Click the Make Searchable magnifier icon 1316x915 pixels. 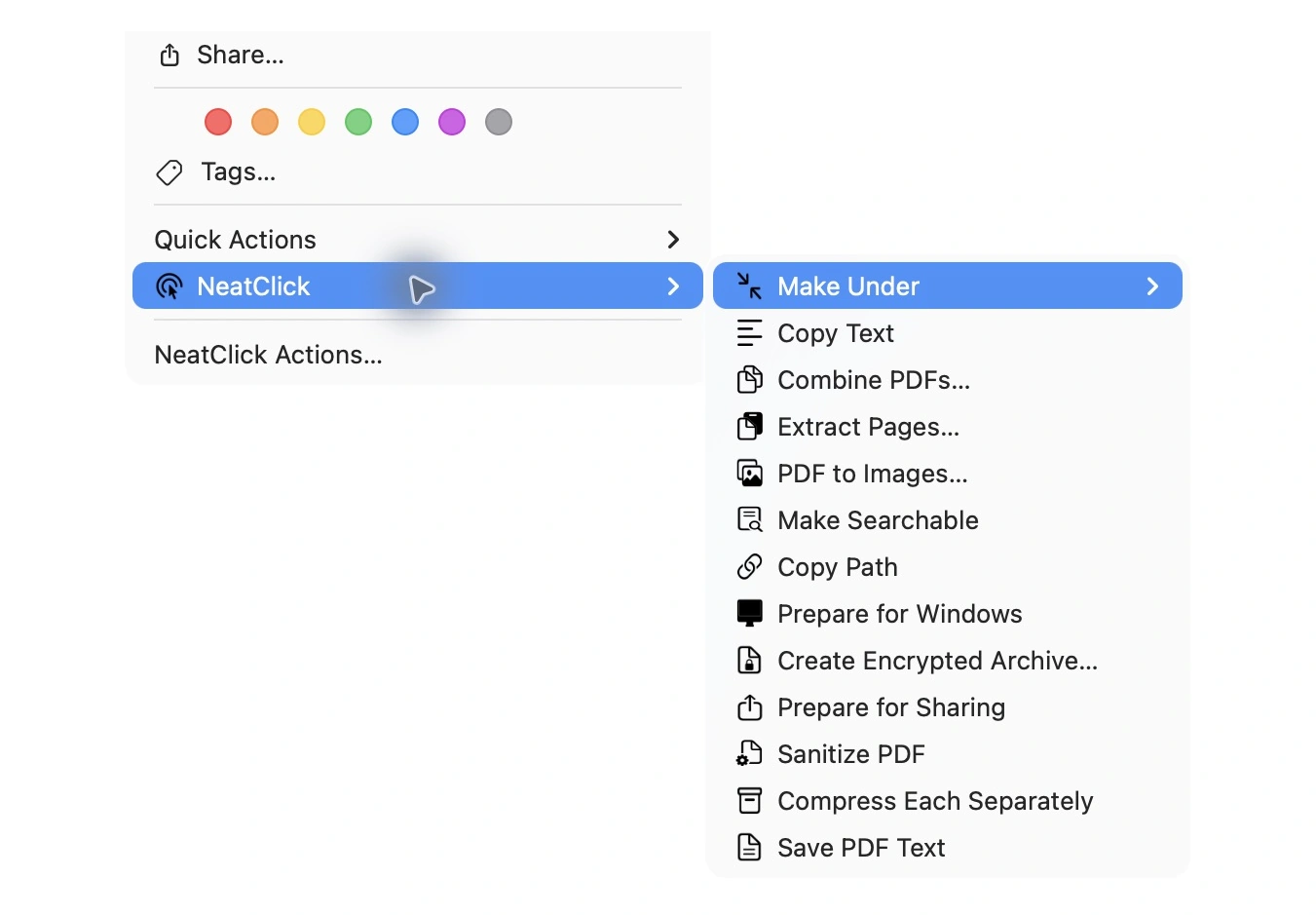[x=749, y=520]
